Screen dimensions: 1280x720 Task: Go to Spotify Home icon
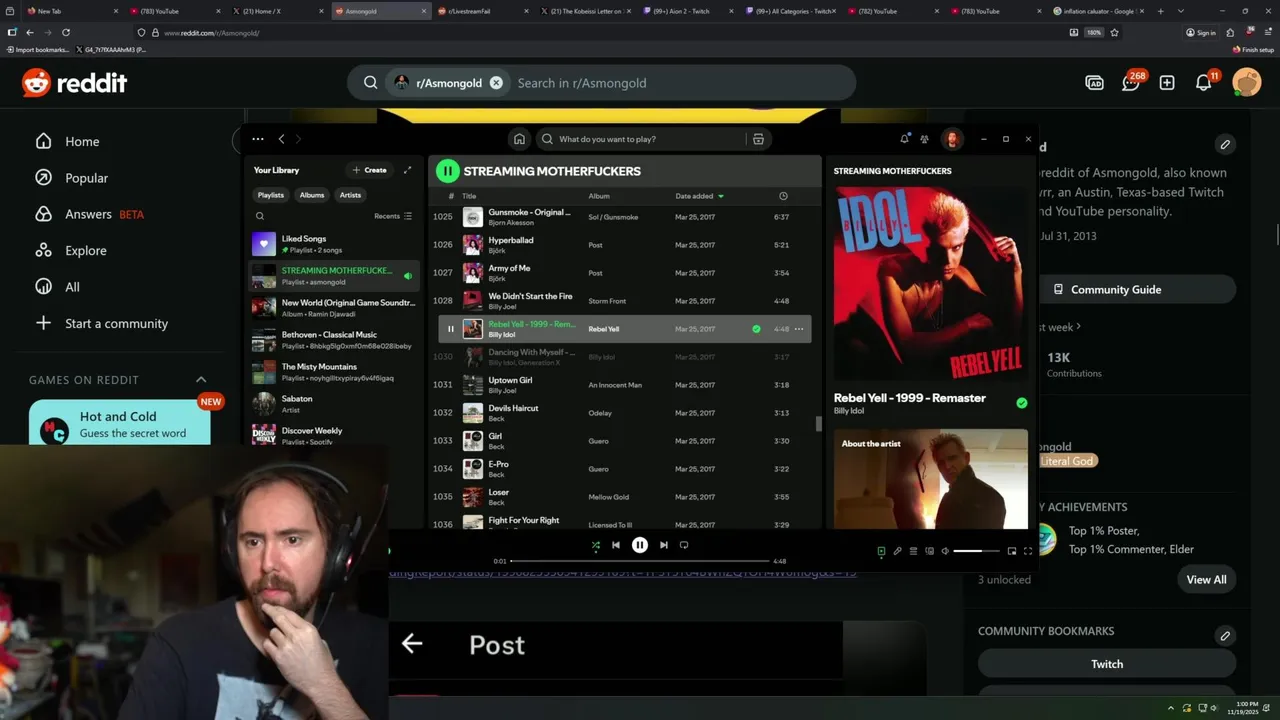point(519,139)
